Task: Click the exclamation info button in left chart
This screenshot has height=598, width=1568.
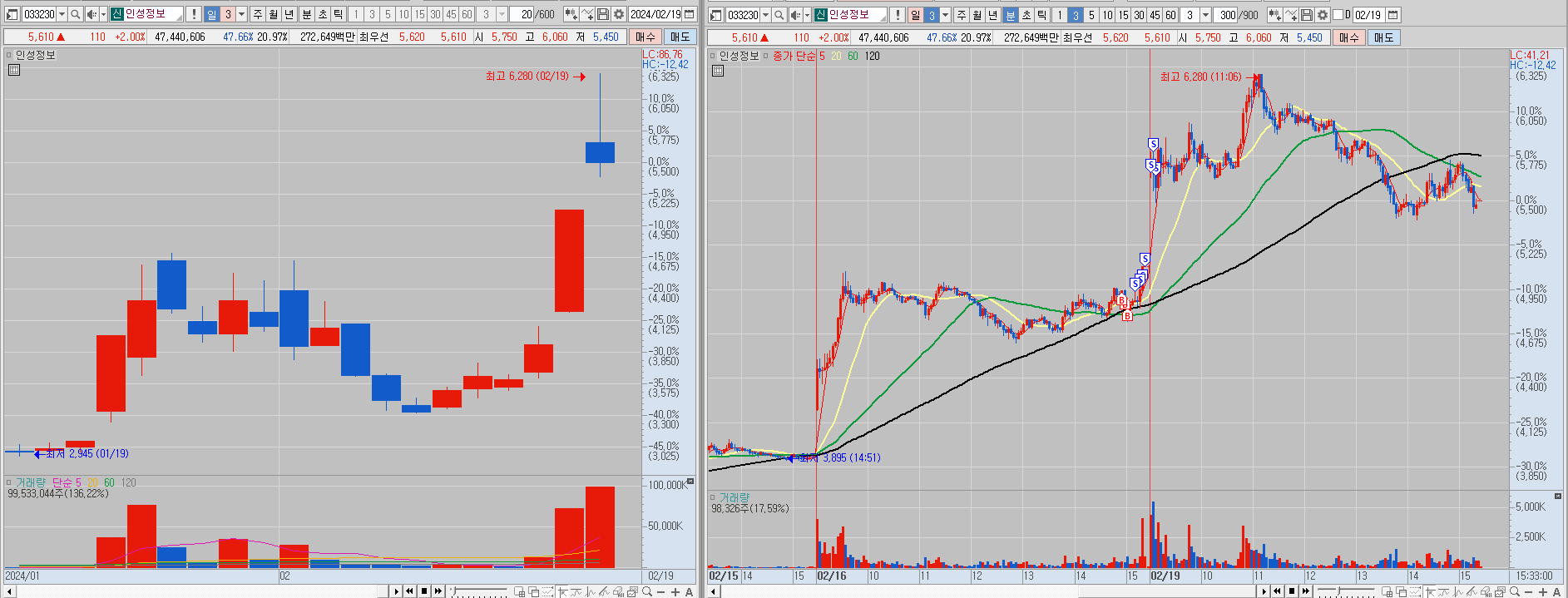Action: pos(194,14)
